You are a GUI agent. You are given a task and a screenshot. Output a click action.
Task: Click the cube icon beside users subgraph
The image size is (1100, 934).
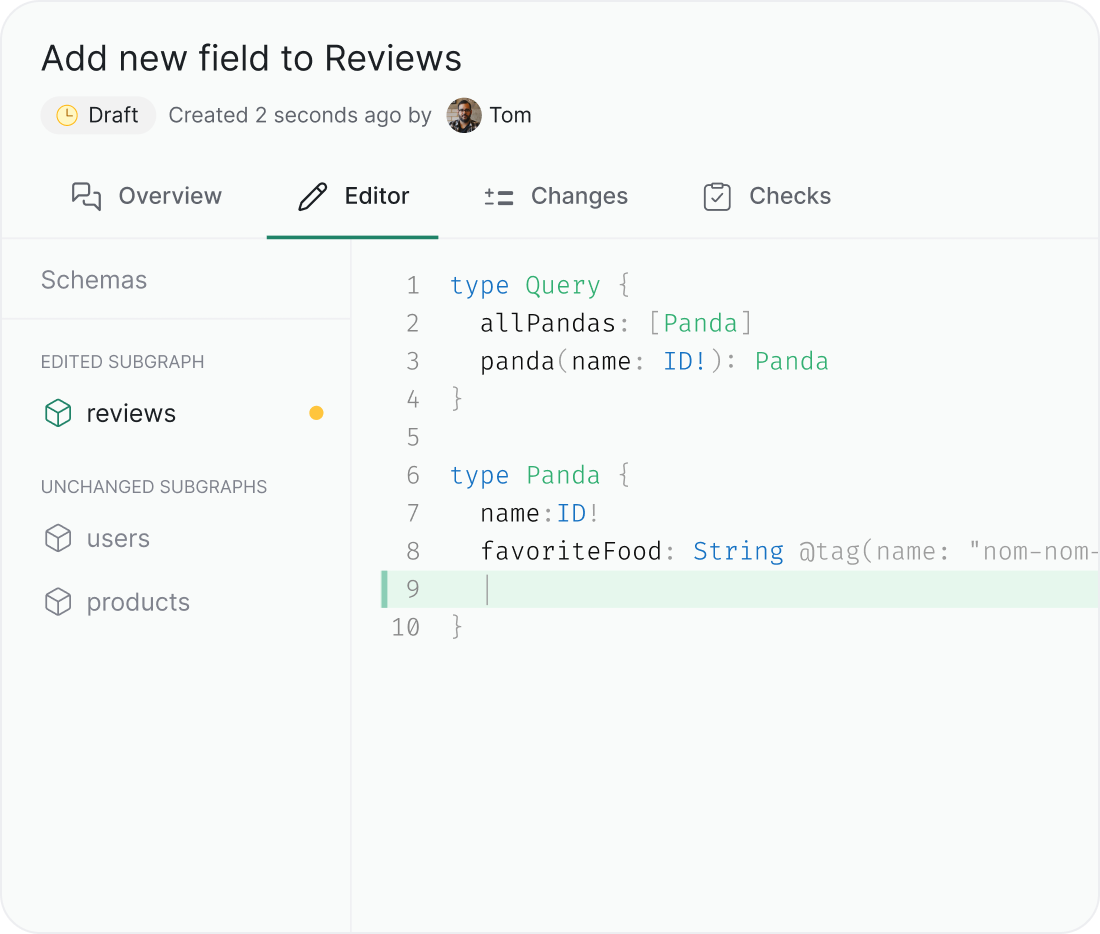point(57,538)
